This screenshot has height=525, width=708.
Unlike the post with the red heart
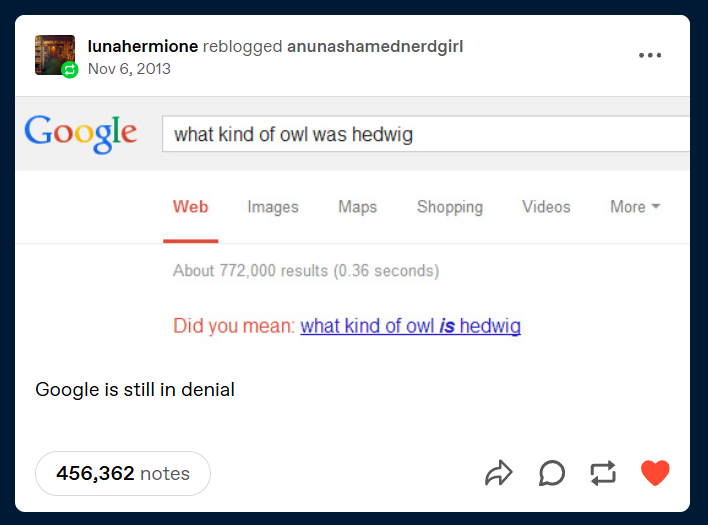(655, 473)
